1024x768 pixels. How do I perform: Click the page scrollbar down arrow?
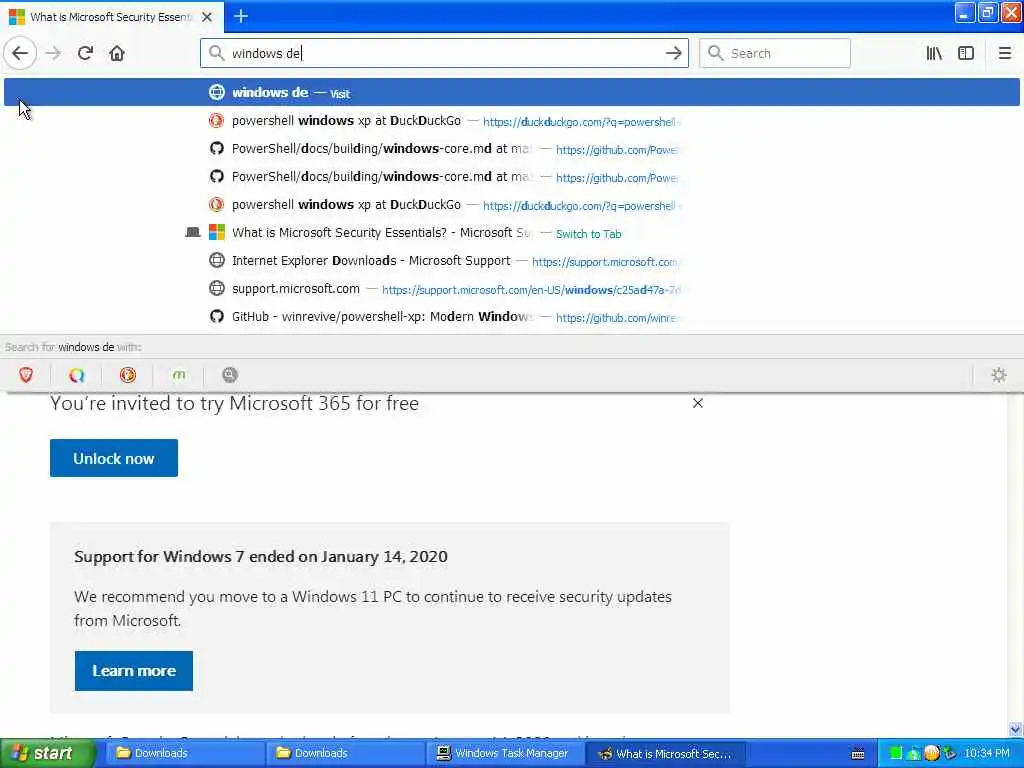[x=1016, y=729]
